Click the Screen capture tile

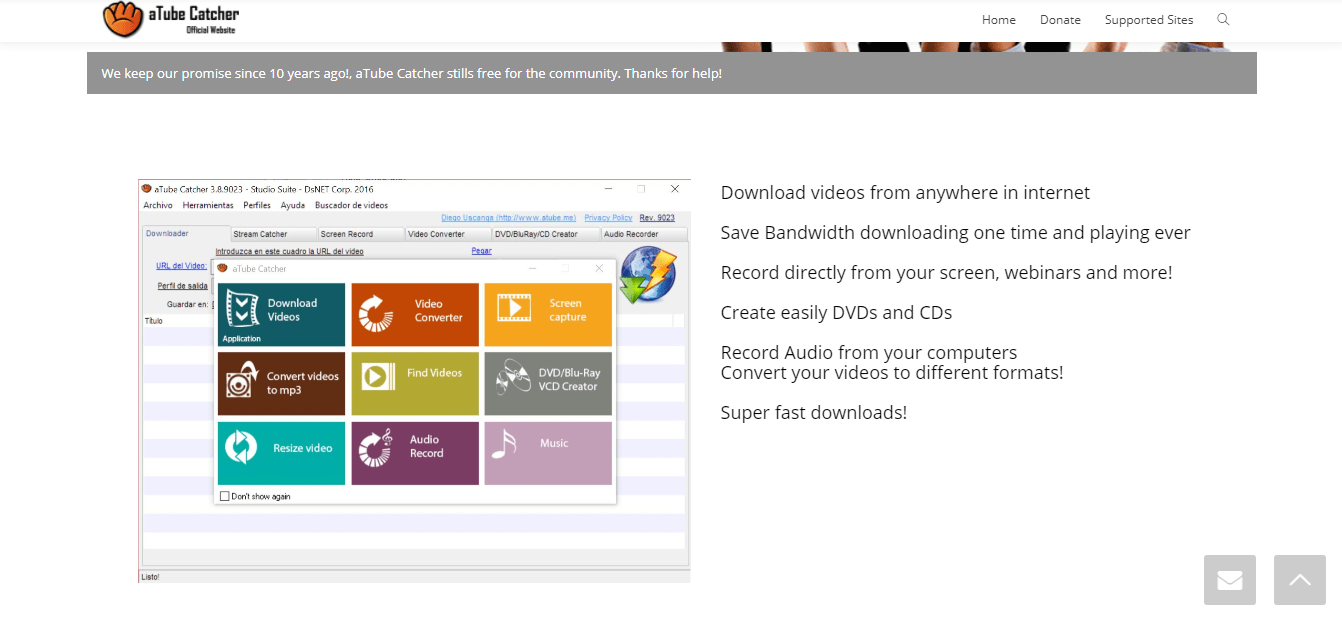pos(548,314)
